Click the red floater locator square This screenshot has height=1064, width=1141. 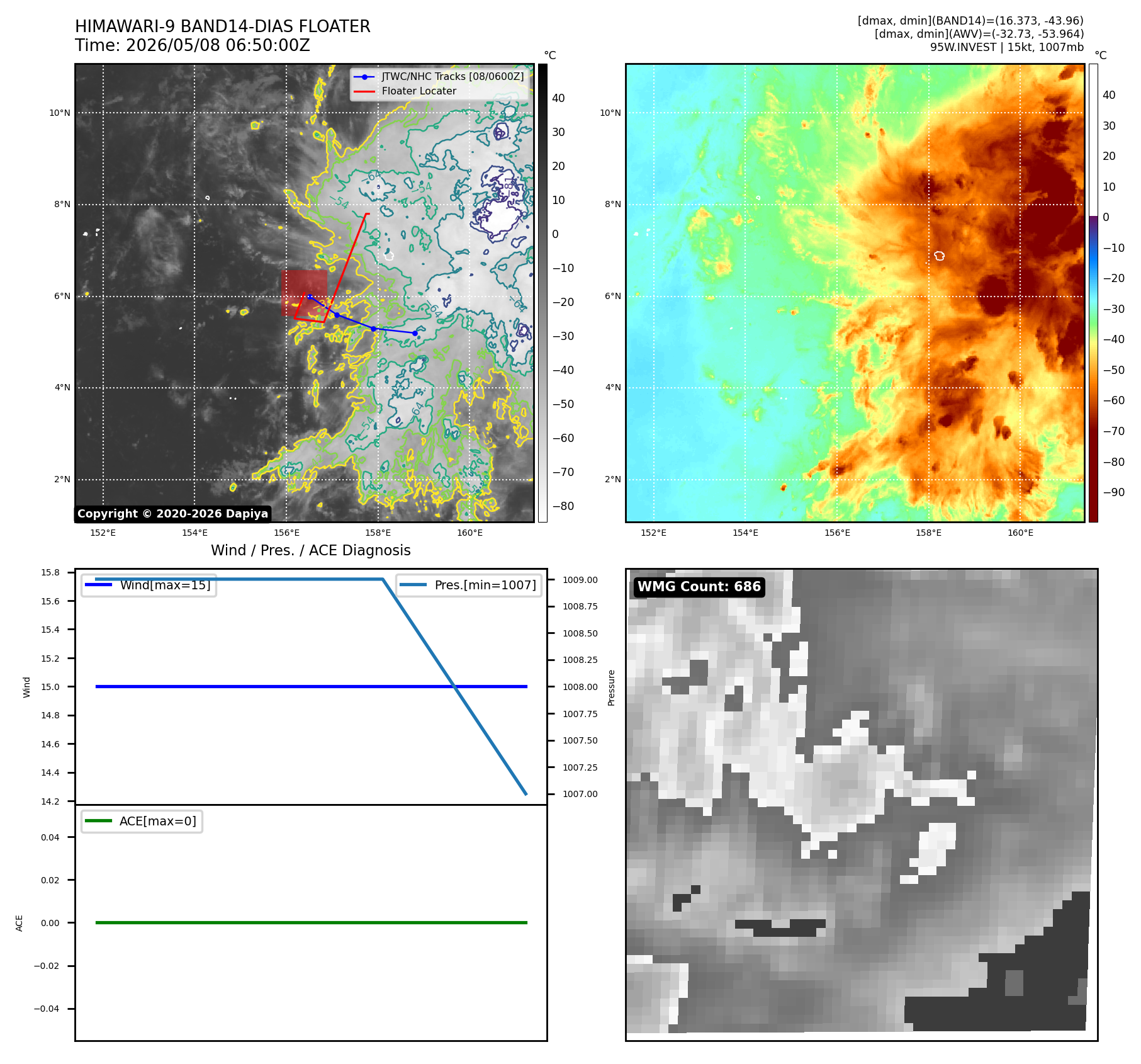pos(305,293)
